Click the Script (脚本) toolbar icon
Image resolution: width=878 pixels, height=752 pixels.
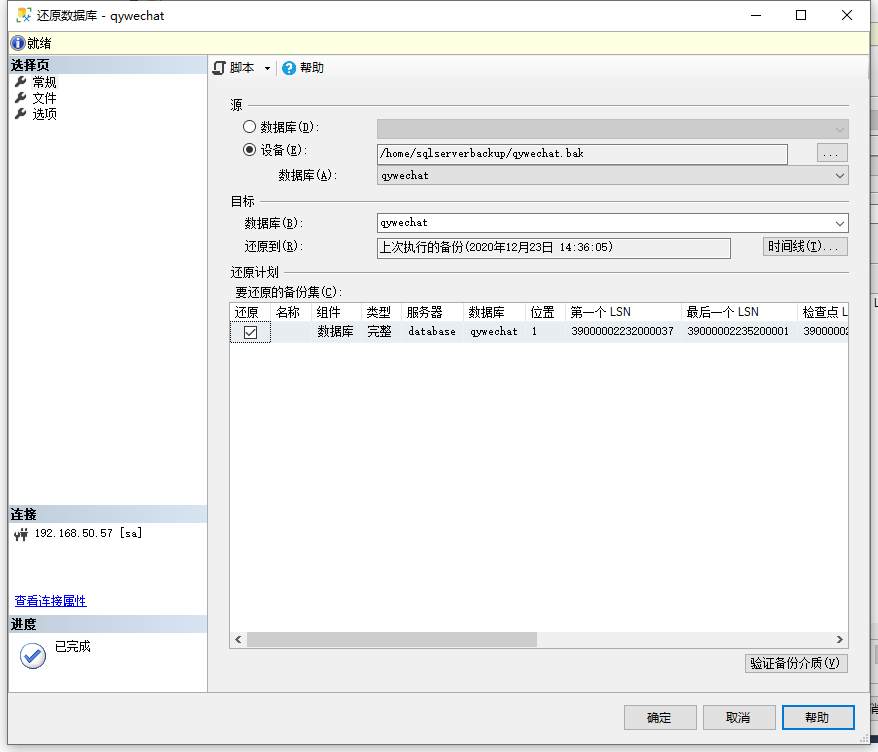coord(220,68)
